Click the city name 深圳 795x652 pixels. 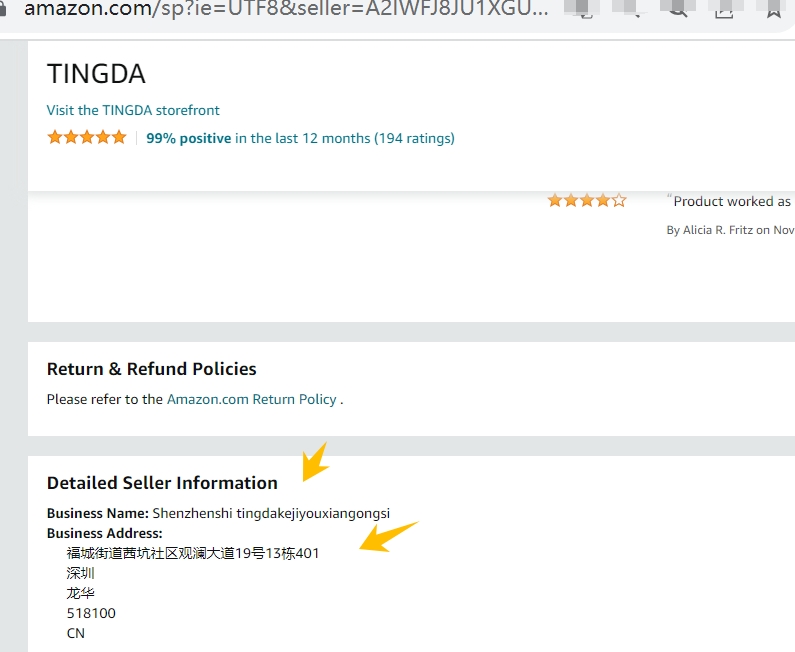click(x=81, y=573)
